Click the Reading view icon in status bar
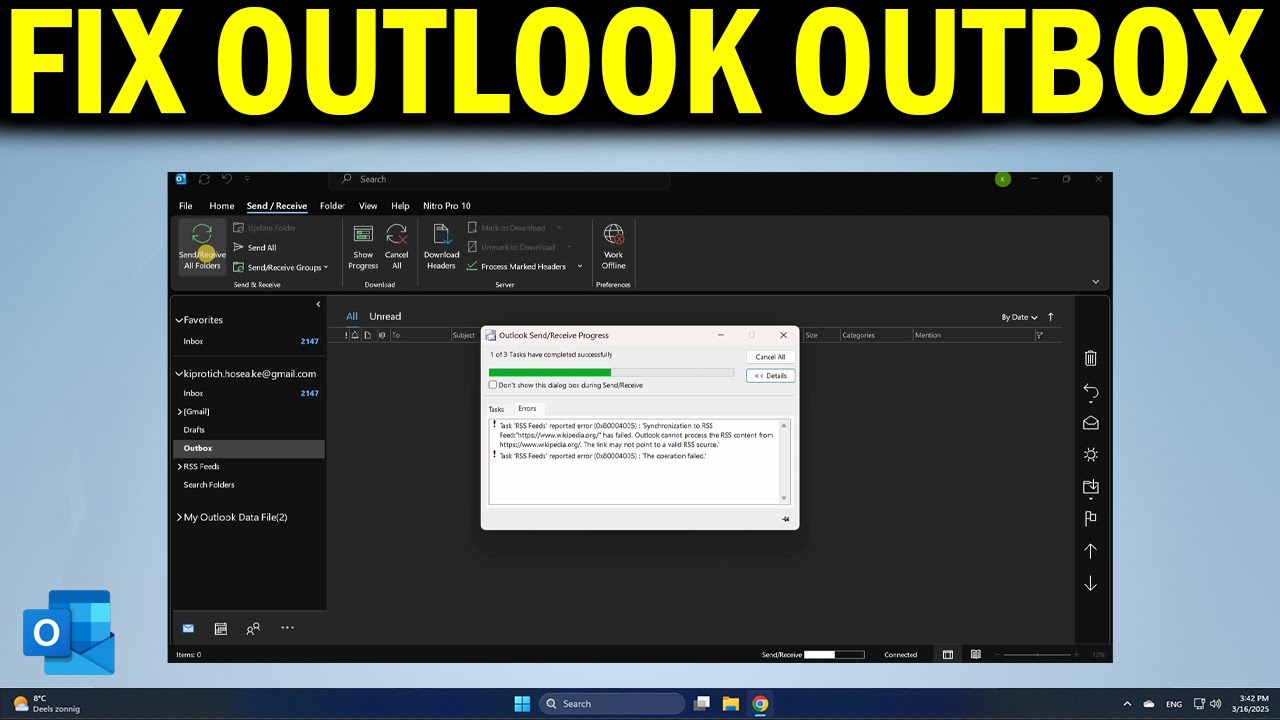The image size is (1280, 720). [x=976, y=655]
